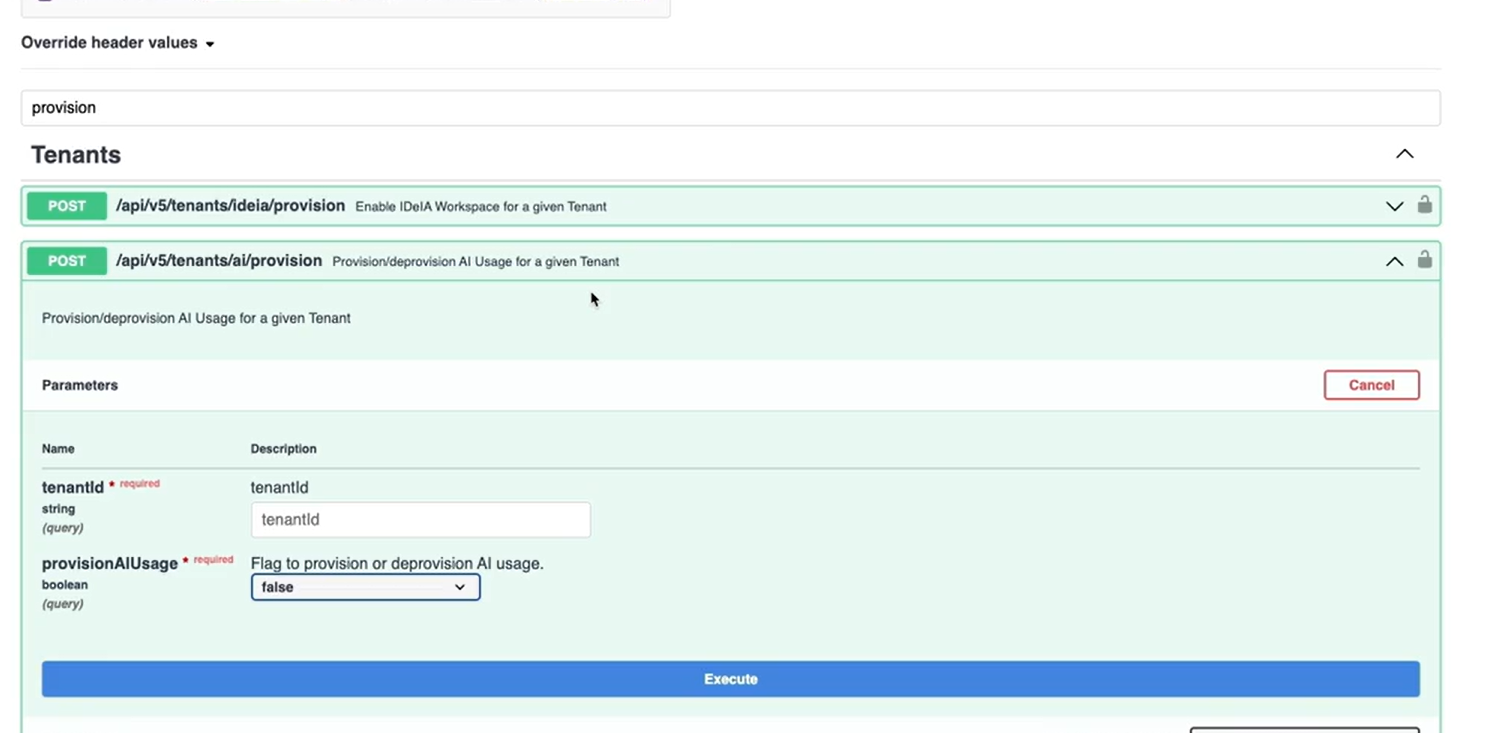
Task: Click the POST badge for ideia/provision
Action: [x=67, y=206]
